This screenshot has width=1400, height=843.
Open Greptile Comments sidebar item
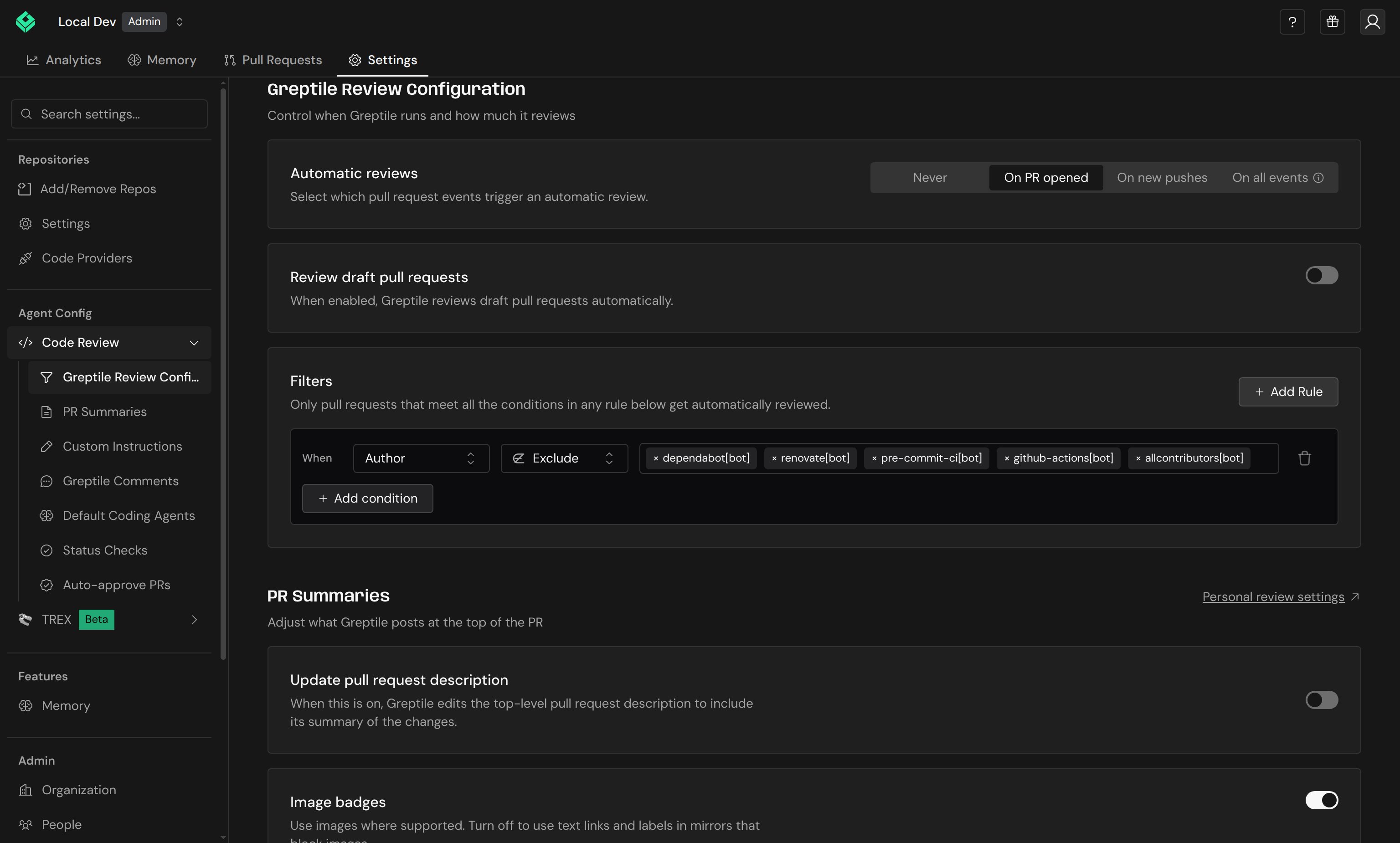pyautogui.click(x=119, y=481)
